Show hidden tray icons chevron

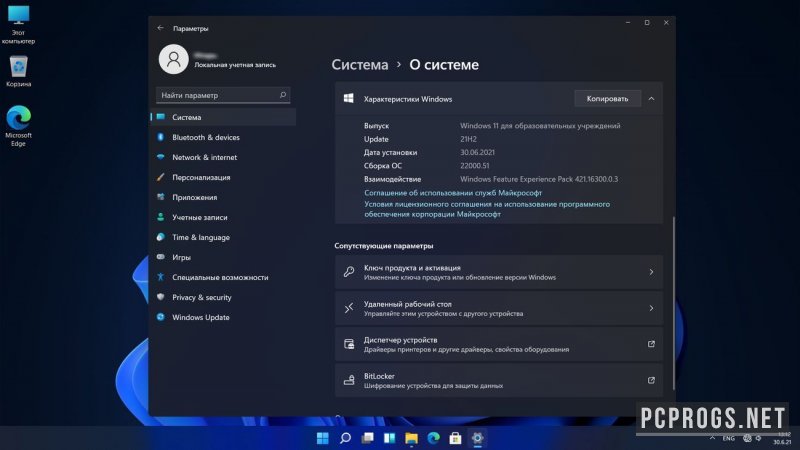(x=712, y=438)
